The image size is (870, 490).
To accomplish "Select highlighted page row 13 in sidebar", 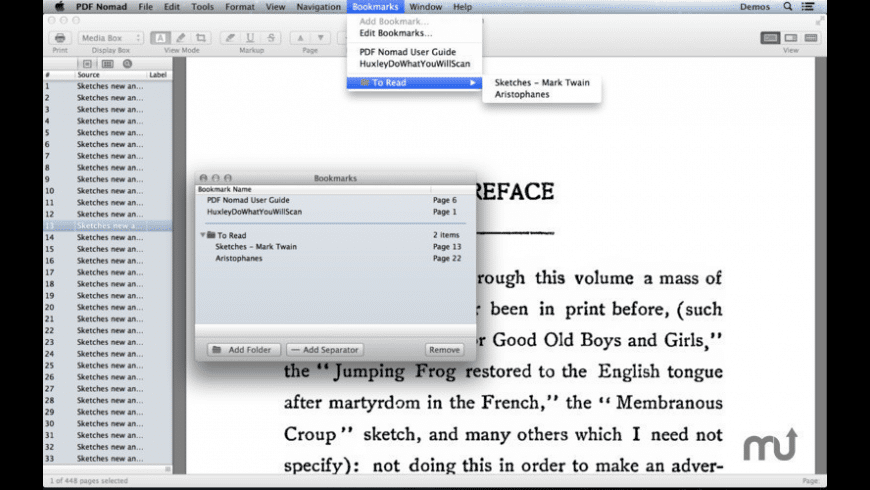I will point(108,225).
